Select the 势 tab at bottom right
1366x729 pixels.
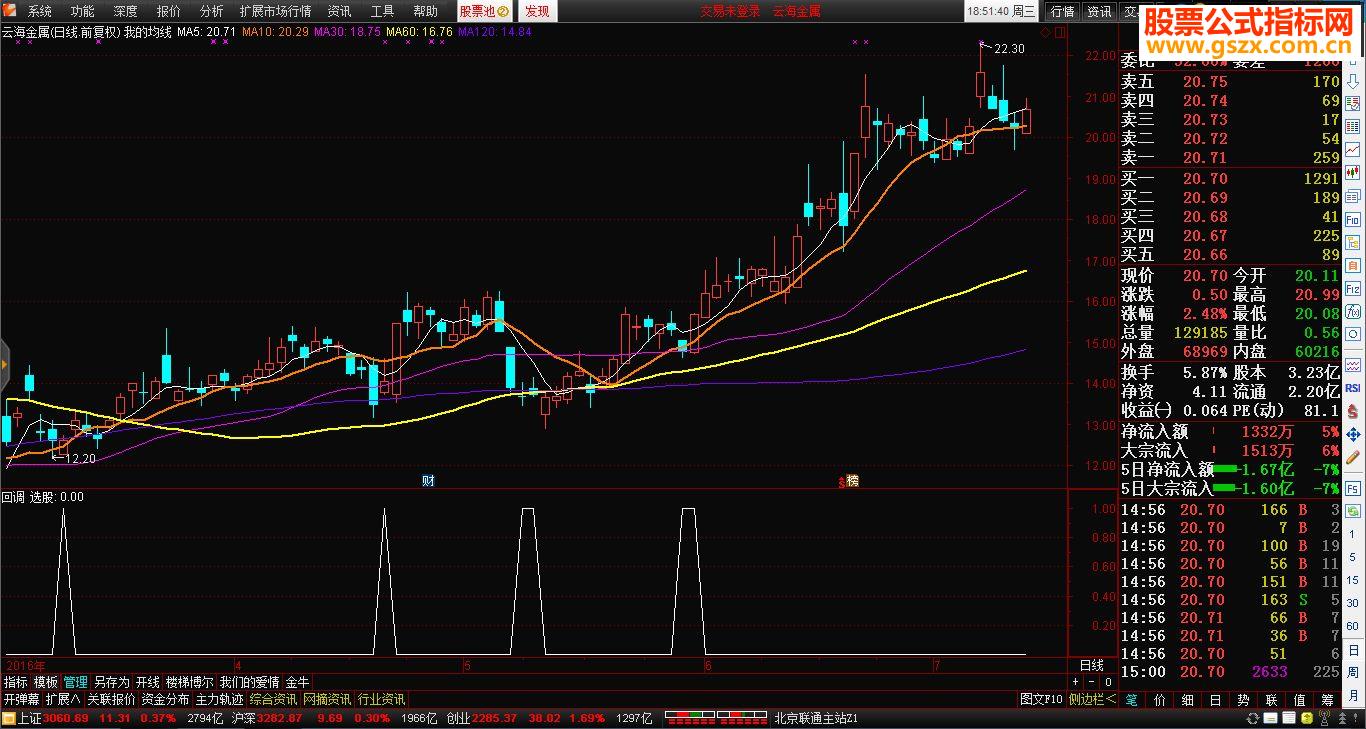pyautogui.click(x=1243, y=699)
